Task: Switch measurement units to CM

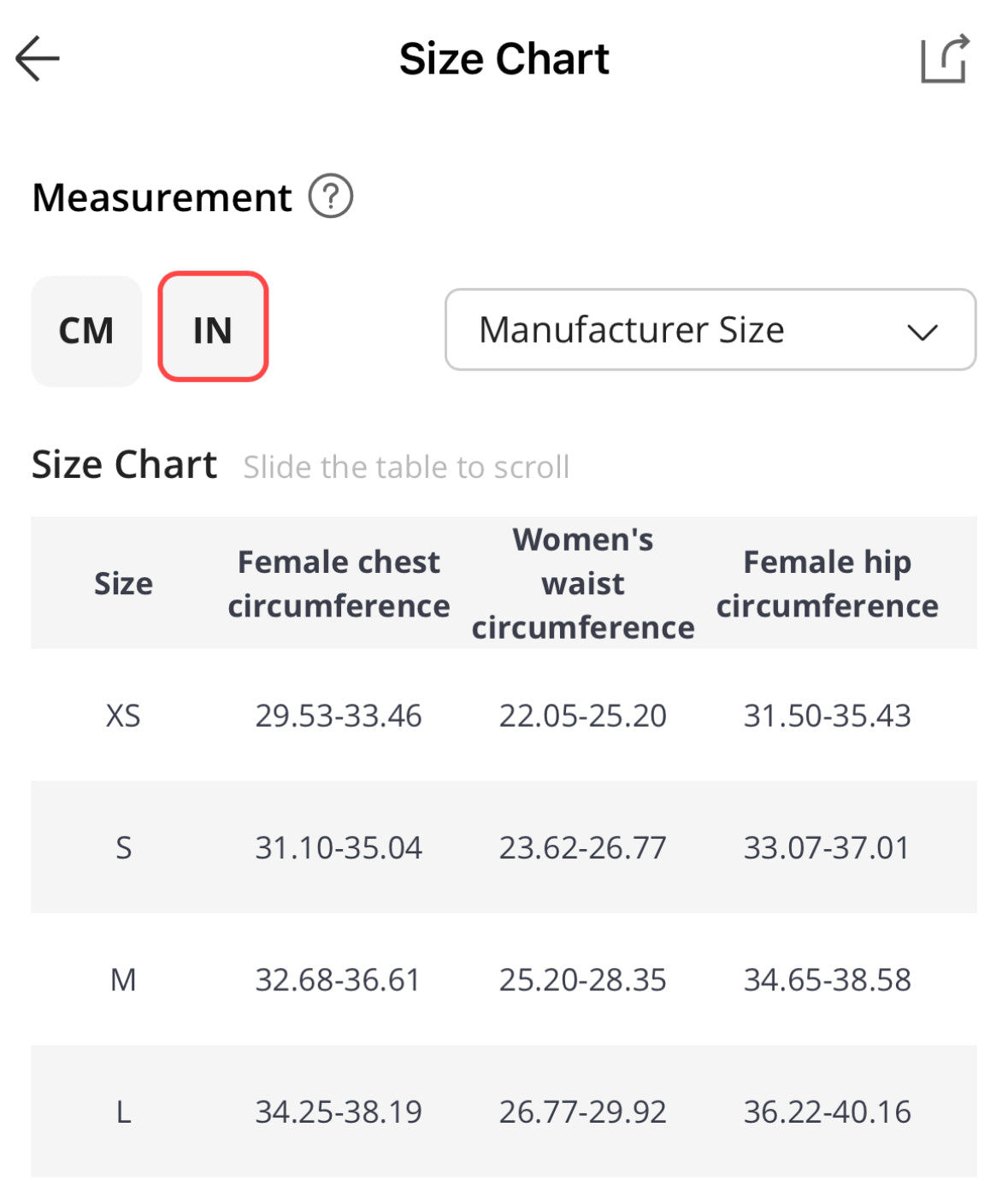Action: 86,331
